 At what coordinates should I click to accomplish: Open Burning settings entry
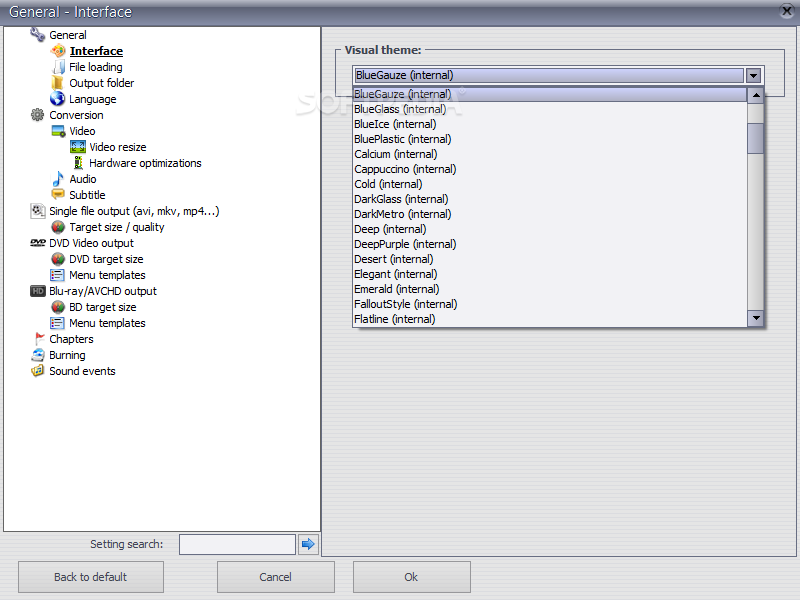67,355
